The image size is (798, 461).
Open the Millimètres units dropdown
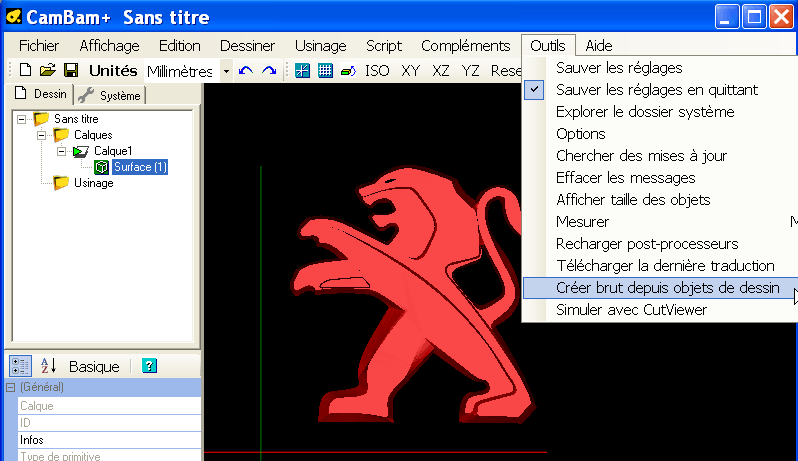pyautogui.click(x=226, y=71)
